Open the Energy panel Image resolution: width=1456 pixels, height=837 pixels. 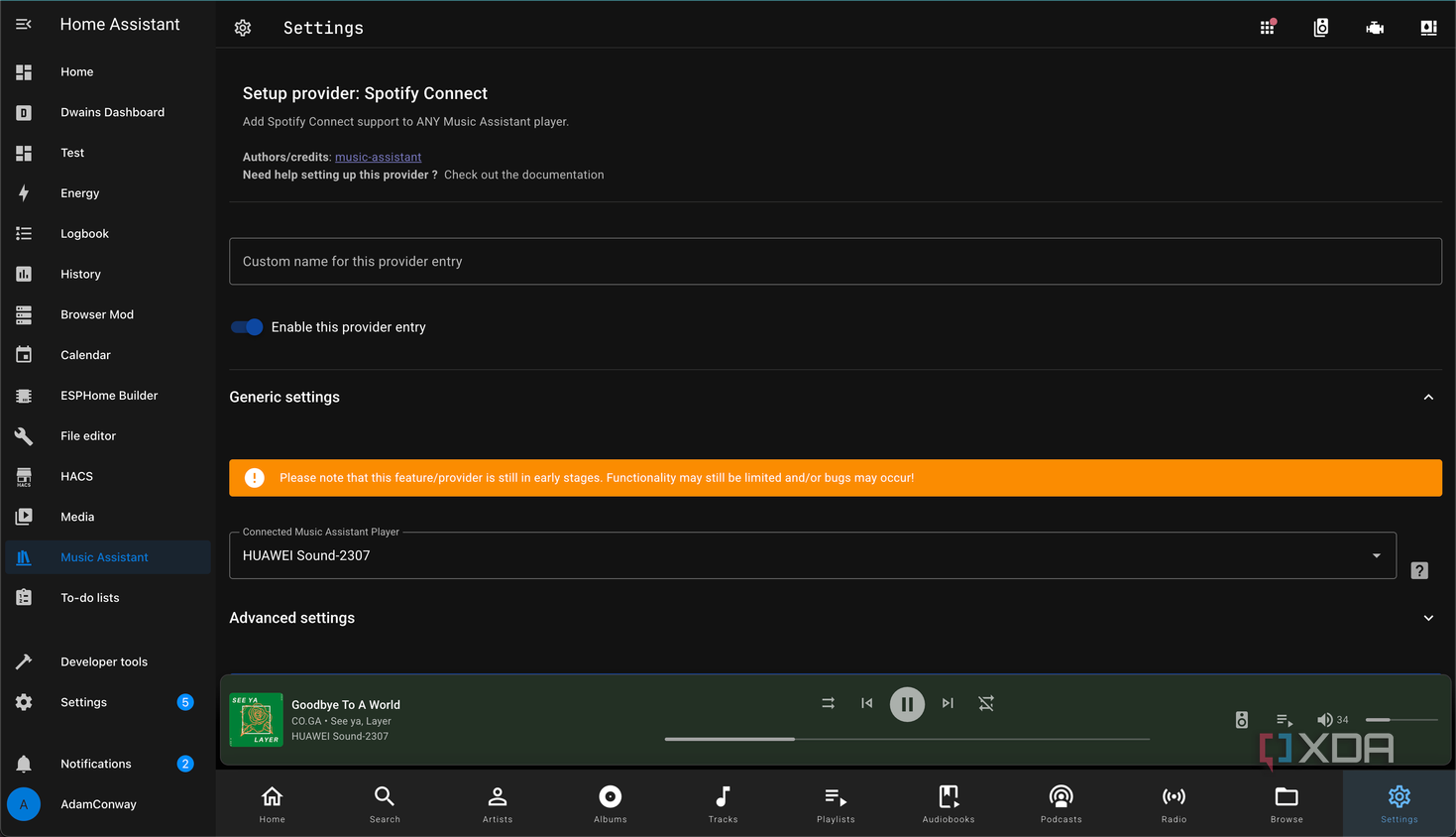[x=108, y=193]
